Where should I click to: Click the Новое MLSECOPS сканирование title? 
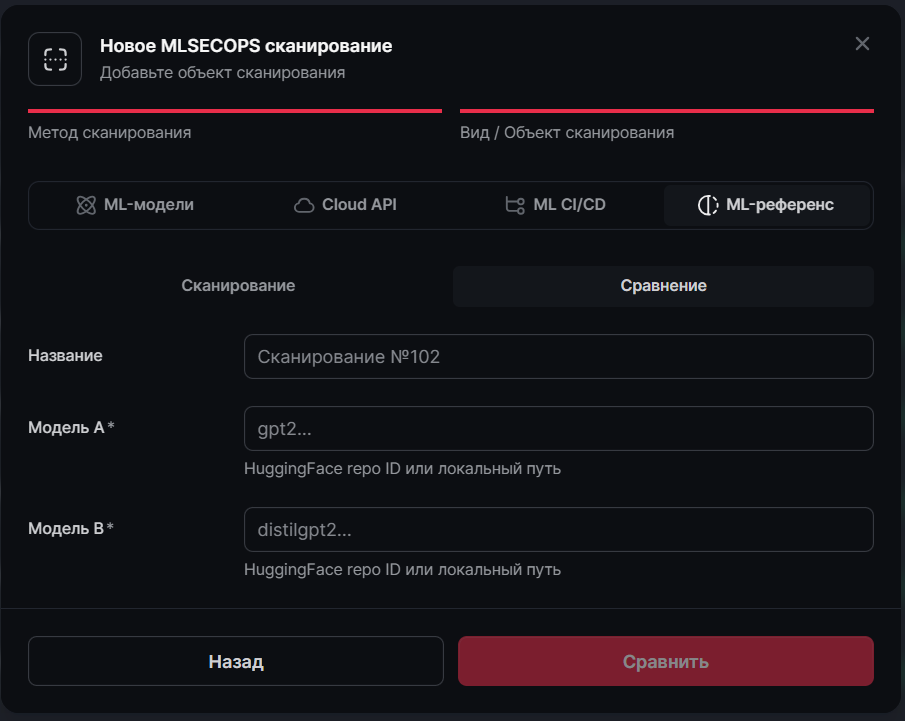pos(246,46)
